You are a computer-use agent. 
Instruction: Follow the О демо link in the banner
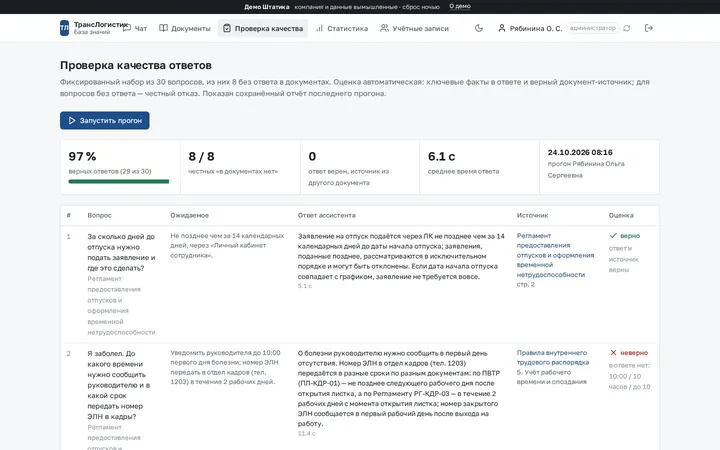pos(460,6)
